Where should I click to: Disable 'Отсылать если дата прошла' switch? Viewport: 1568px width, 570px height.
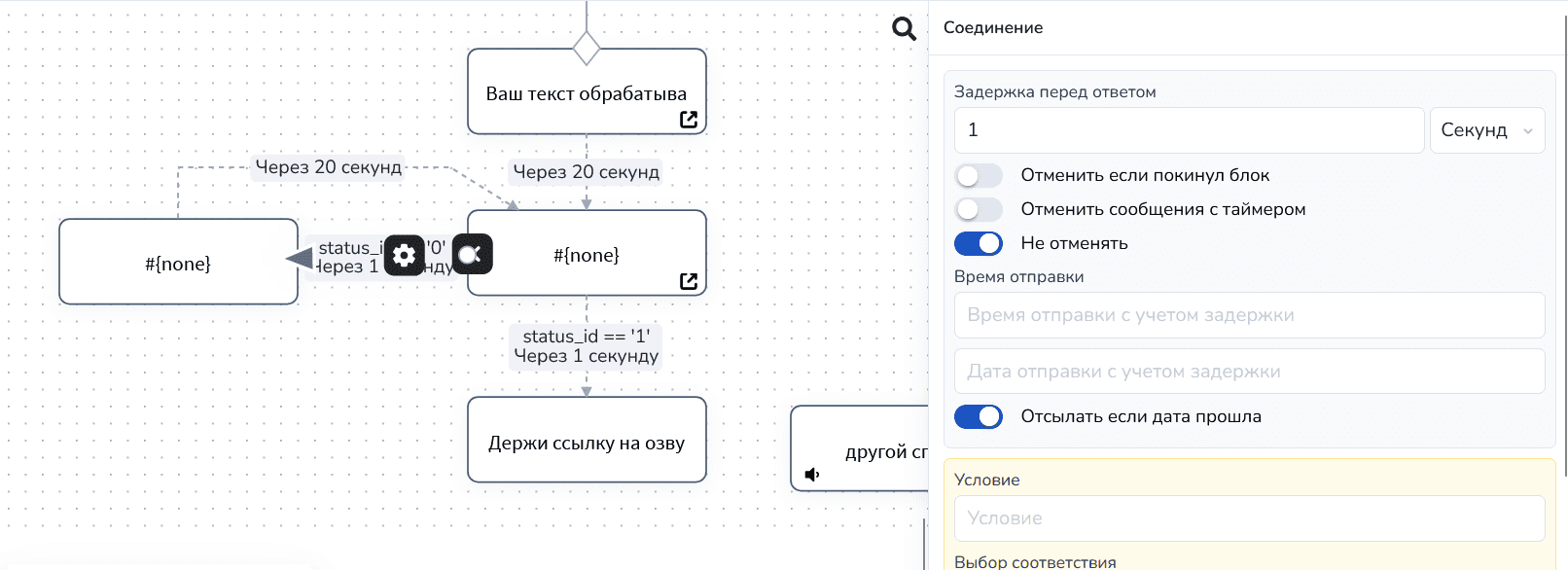point(978,417)
